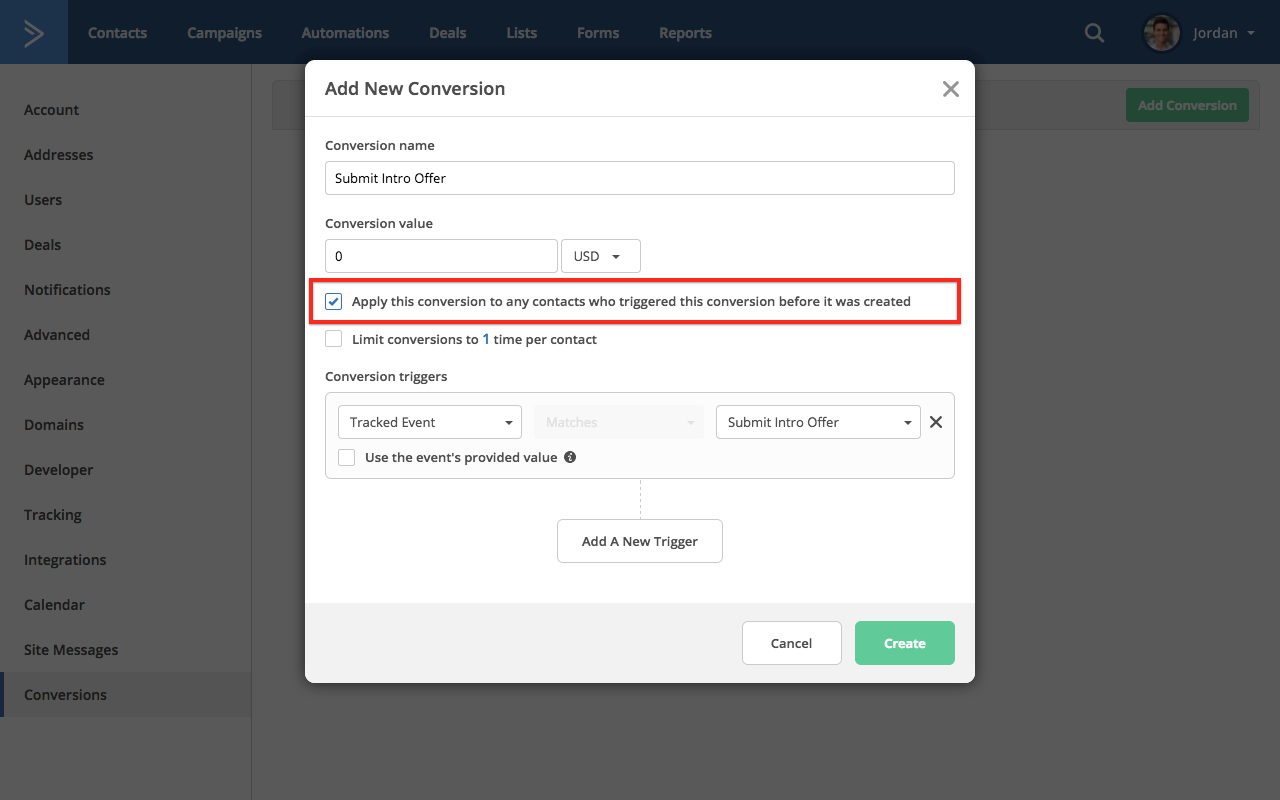This screenshot has width=1280, height=800.
Task: Click Jordan's profile avatar
Action: click(x=1162, y=33)
